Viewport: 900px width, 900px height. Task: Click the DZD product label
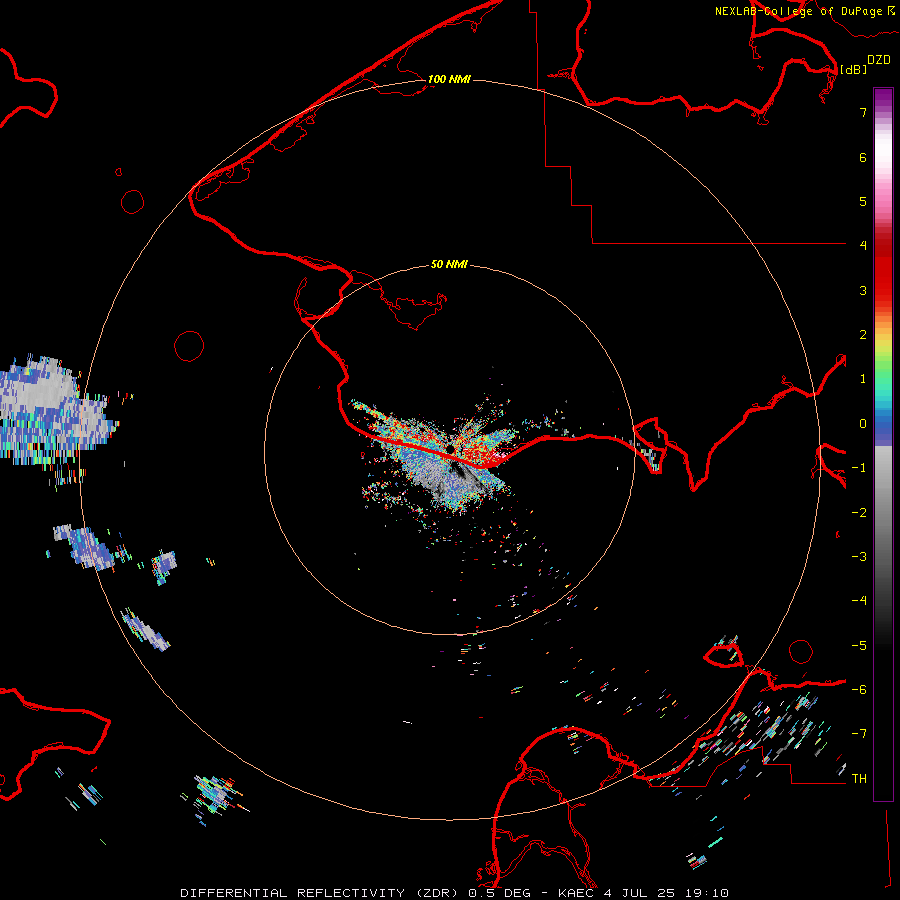tap(879, 60)
